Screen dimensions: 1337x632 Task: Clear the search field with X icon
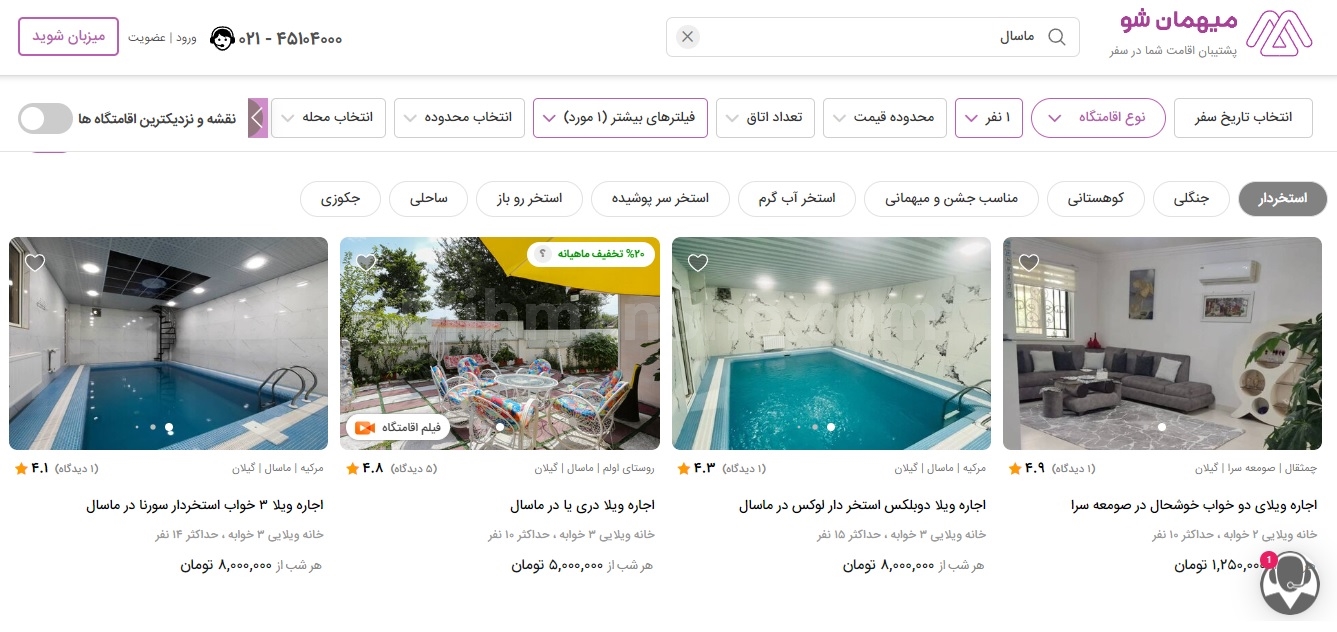(x=687, y=37)
